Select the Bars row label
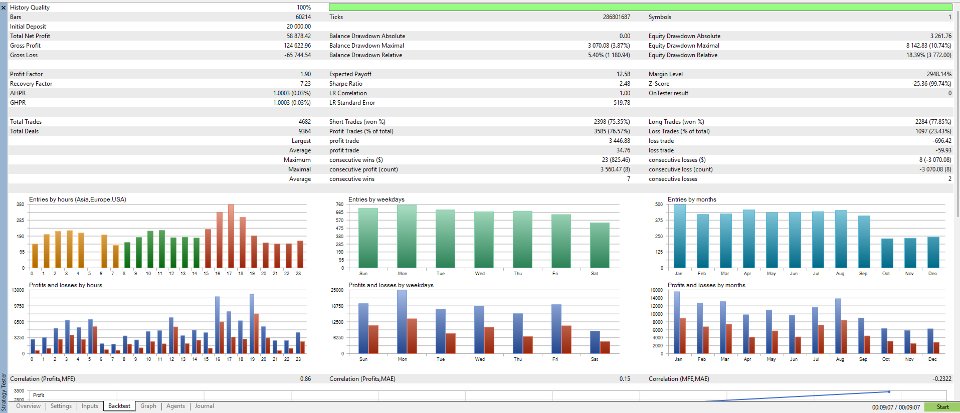 point(16,17)
